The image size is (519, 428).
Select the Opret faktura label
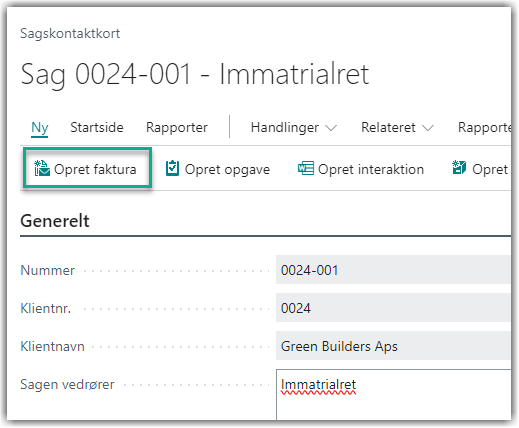(x=95, y=169)
